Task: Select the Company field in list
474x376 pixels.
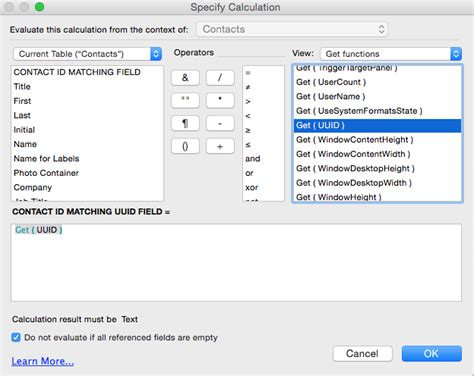Action: pos(87,187)
